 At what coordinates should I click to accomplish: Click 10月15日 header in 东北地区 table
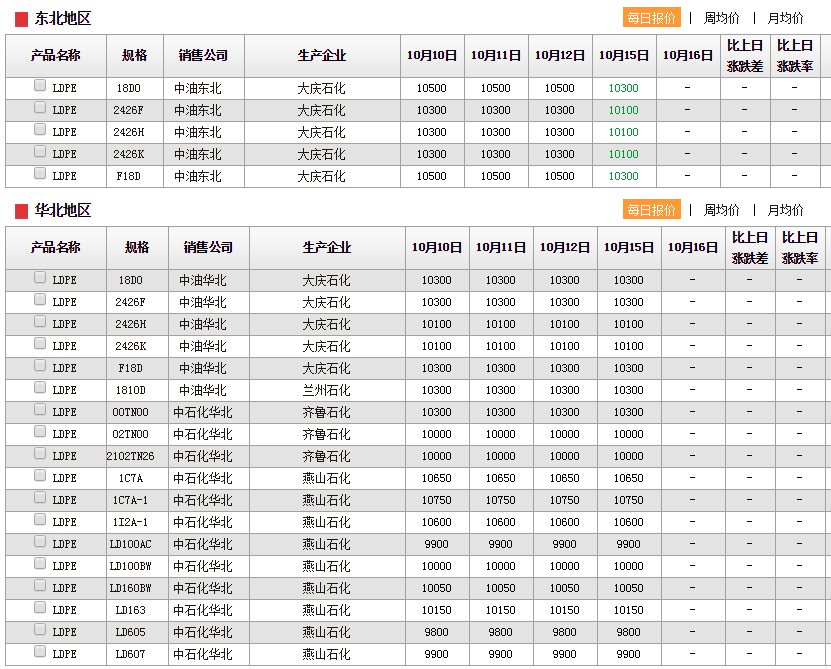(624, 56)
